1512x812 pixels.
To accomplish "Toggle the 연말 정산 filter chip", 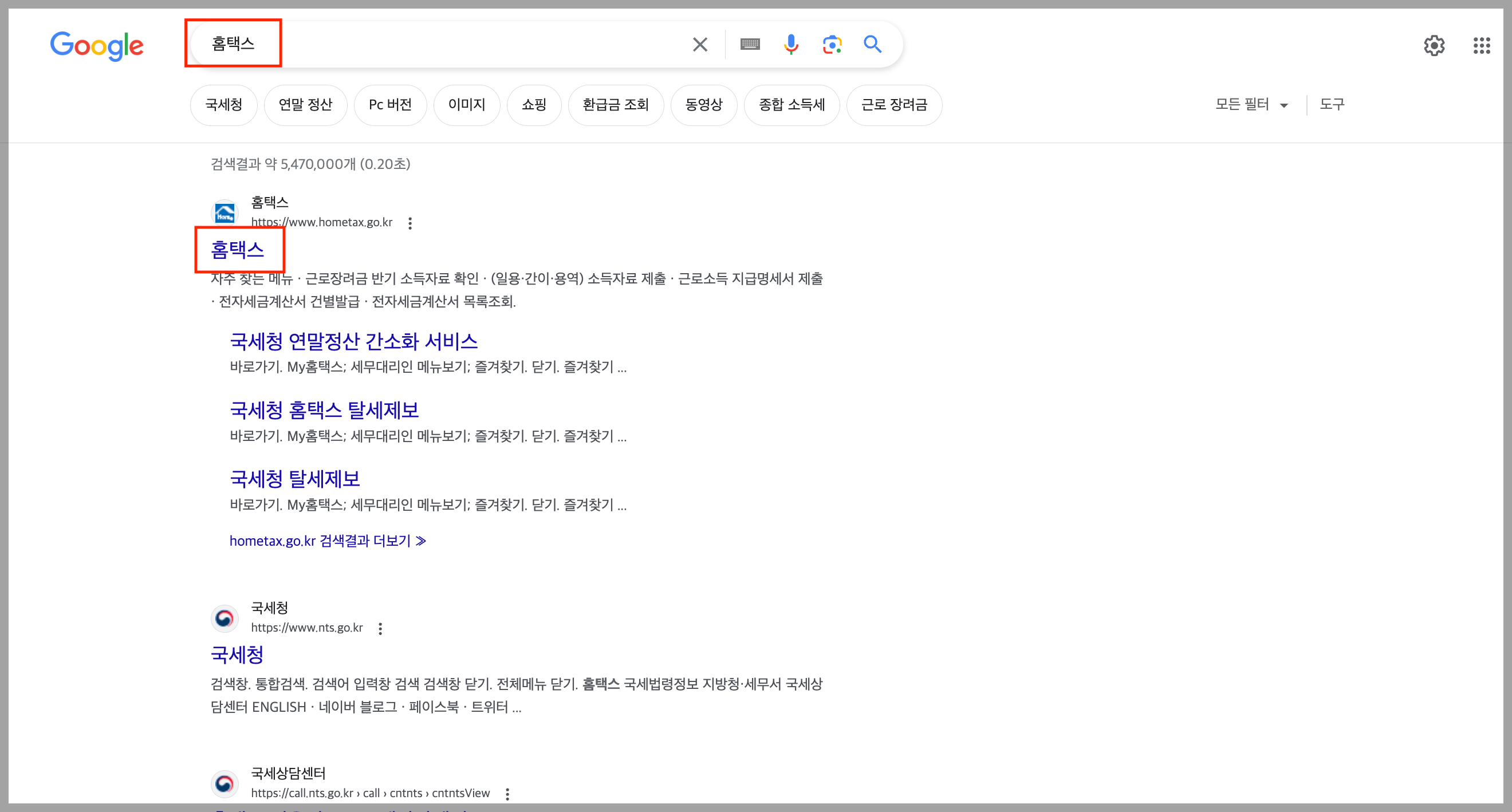I will tap(306, 104).
